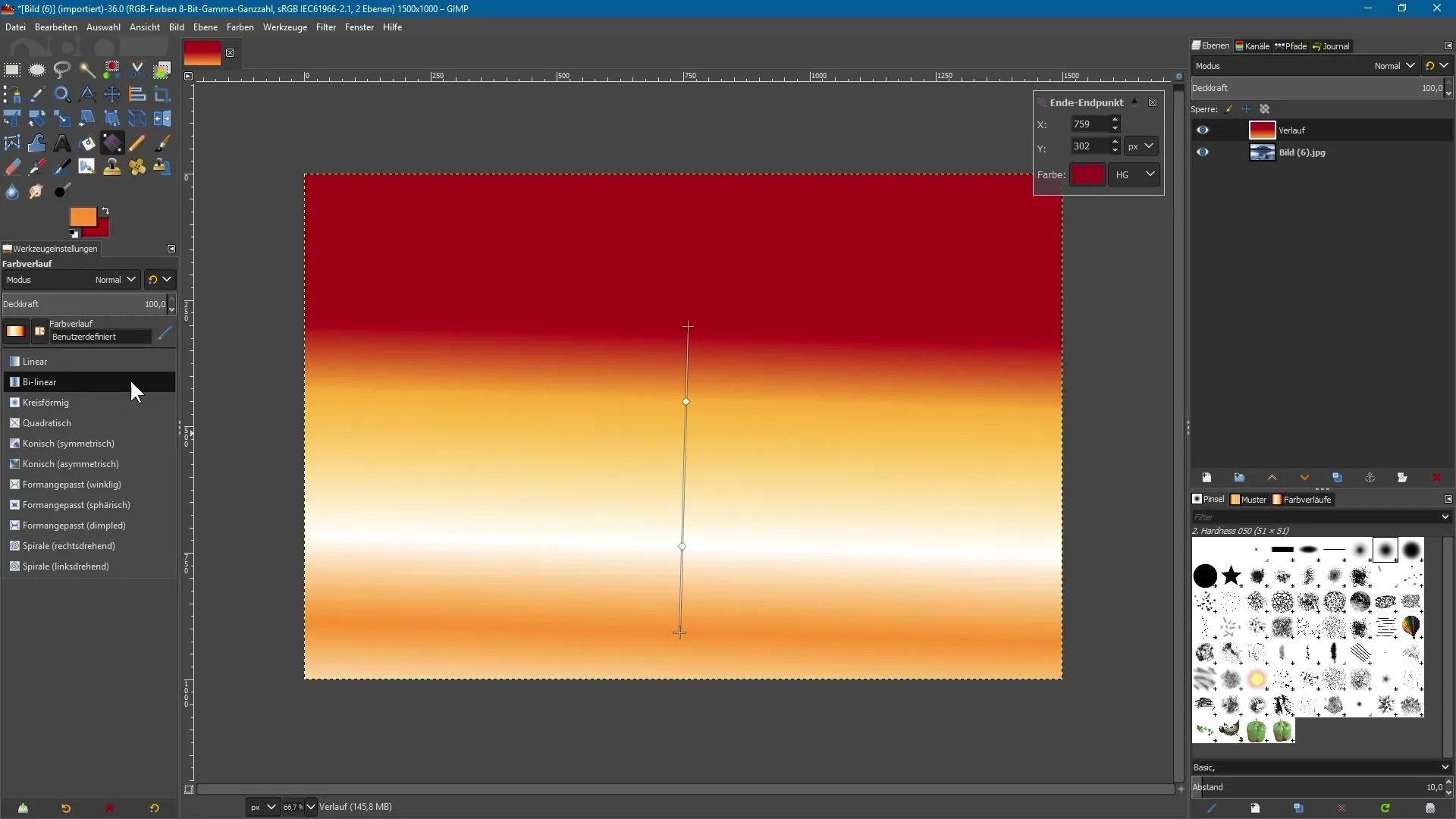Image resolution: width=1456 pixels, height=819 pixels.
Task: Select the Blur/Sharpen droplet tool
Action: click(12, 192)
